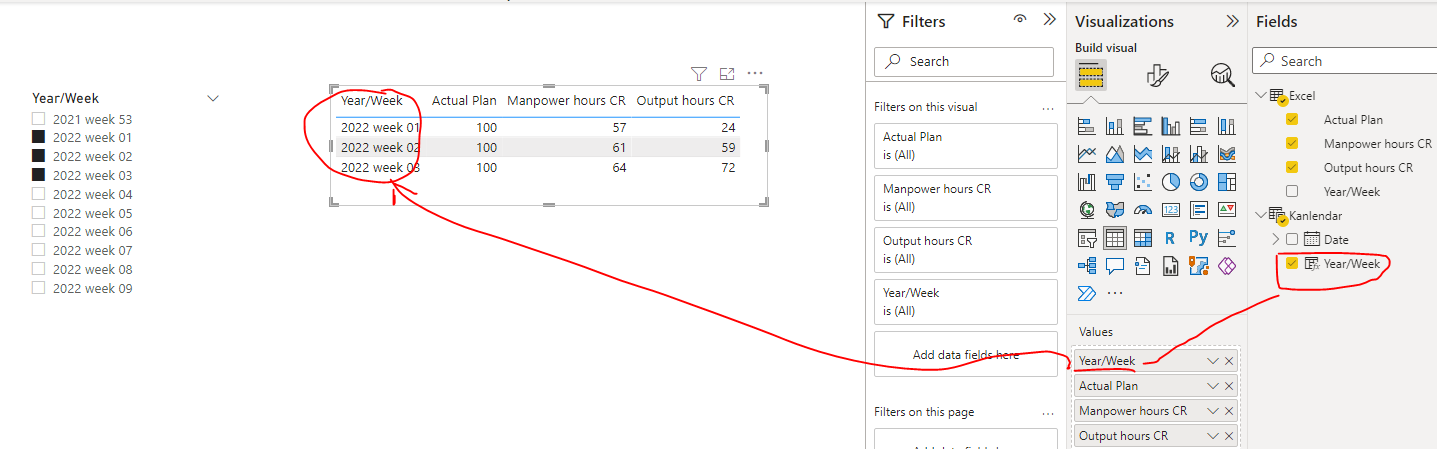The image size is (1437, 449).
Task: Click the Fields pane search box
Action: (x=1344, y=61)
